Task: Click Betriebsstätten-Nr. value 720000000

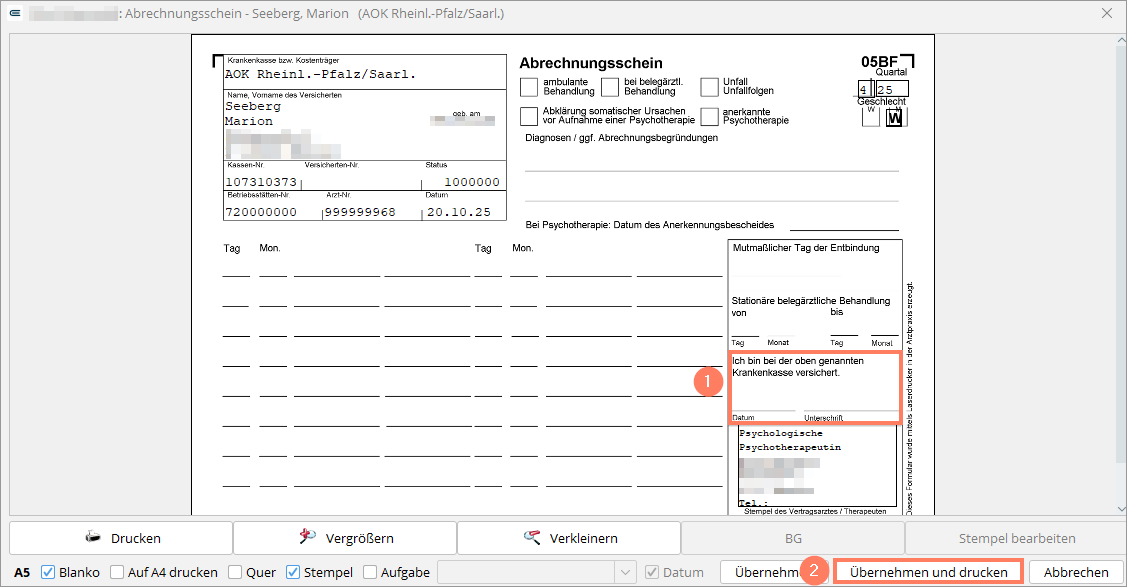Action: click(x=261, y=212)
